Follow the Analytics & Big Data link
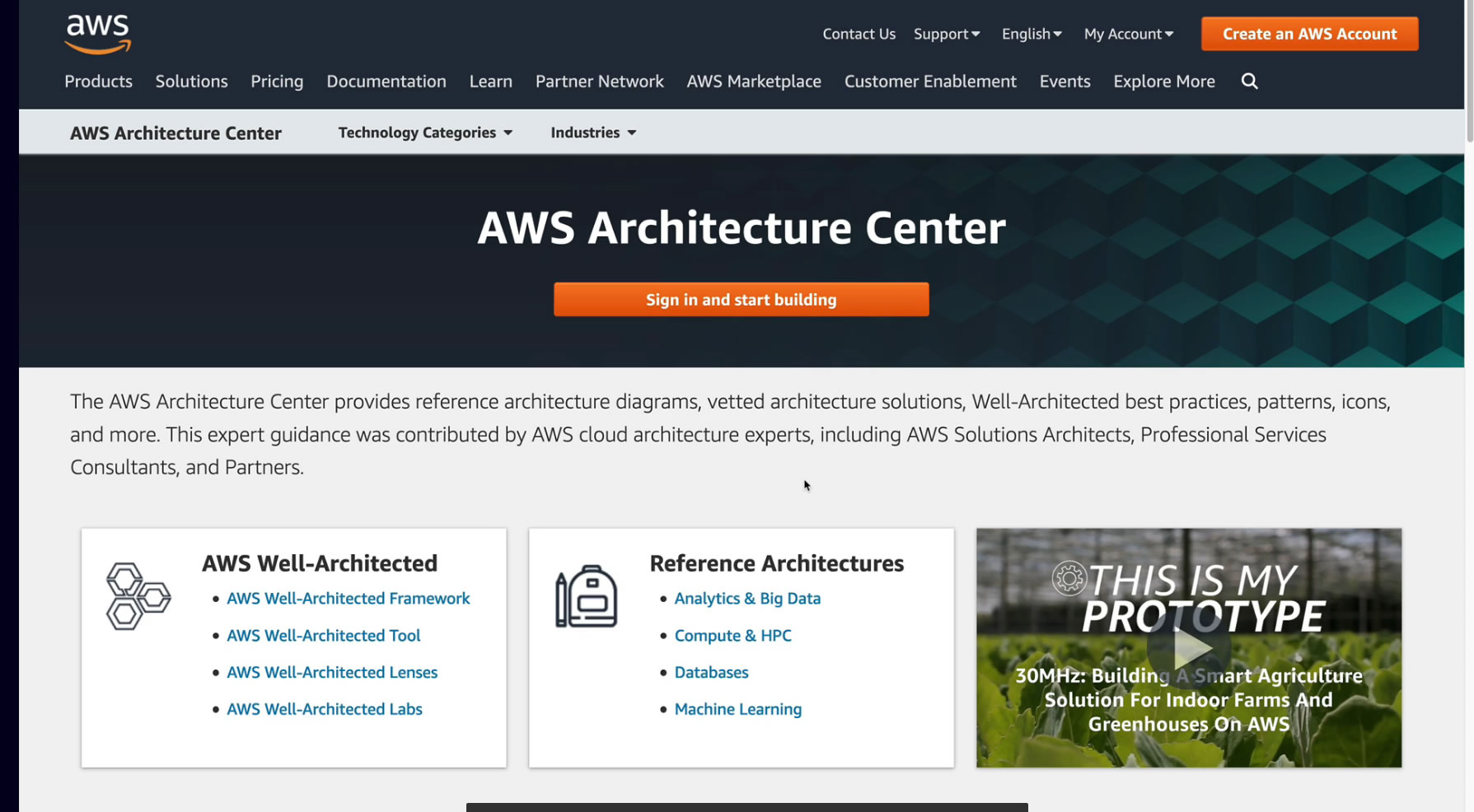 (x=747, y=599)
